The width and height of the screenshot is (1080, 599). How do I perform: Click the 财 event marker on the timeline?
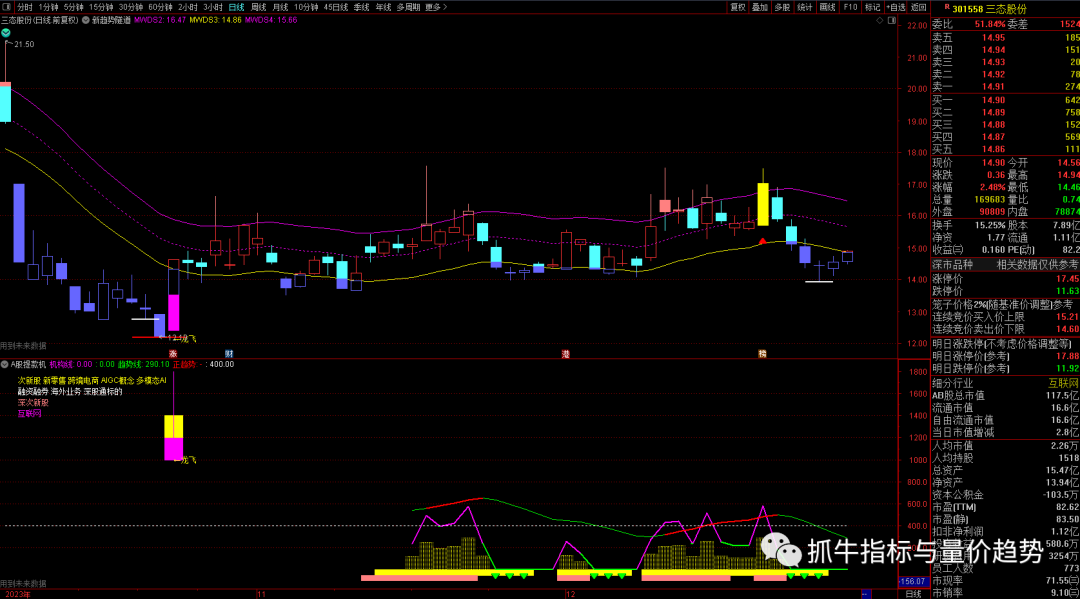click(229, 354)
